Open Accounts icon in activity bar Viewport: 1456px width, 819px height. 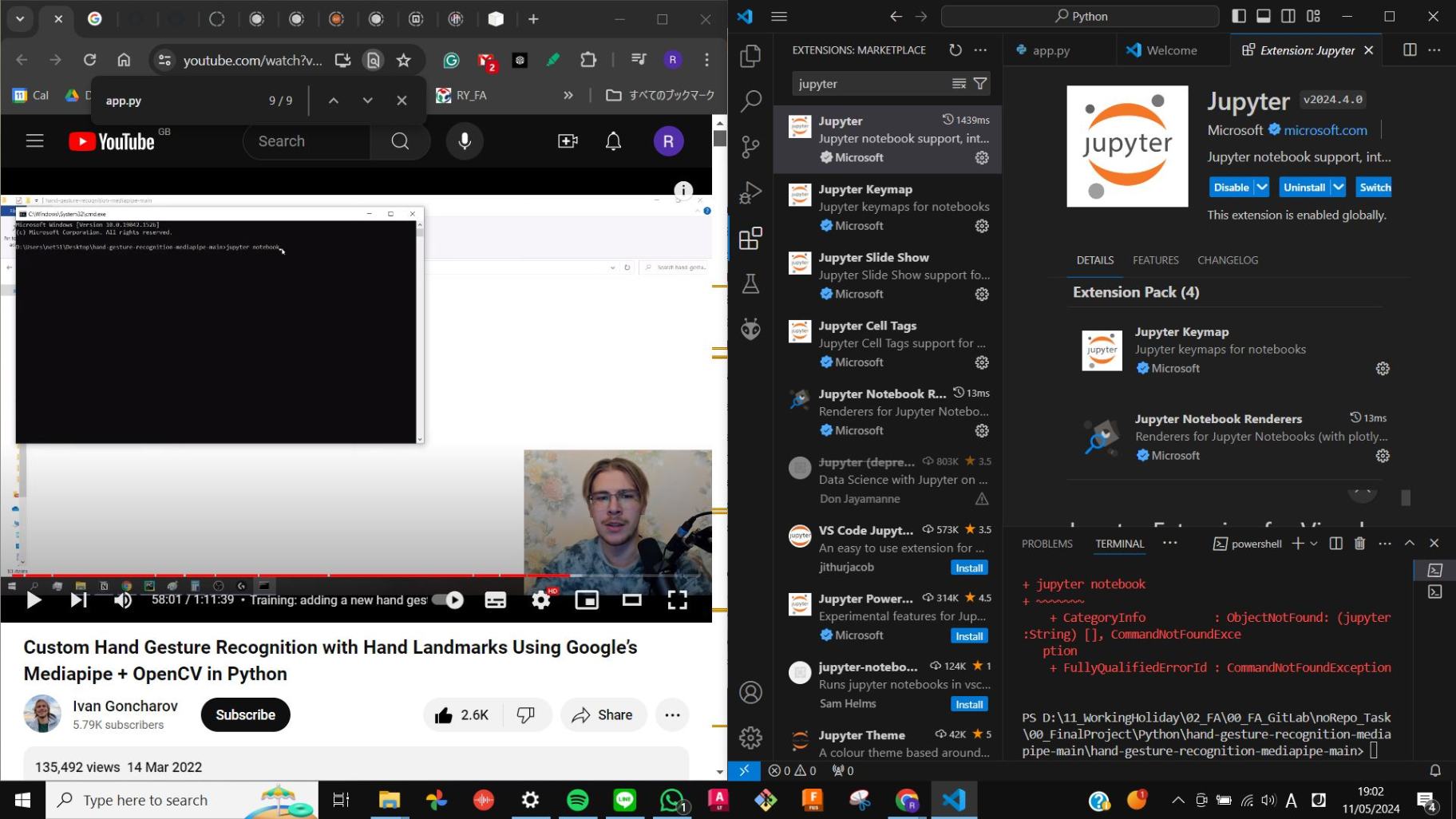pyautogui.click(x=750, y=692)
